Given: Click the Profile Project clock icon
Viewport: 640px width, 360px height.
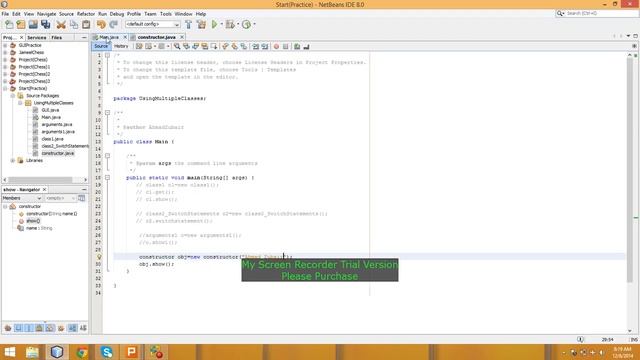Looking at the screenshot, I should [x=246, y=24].
